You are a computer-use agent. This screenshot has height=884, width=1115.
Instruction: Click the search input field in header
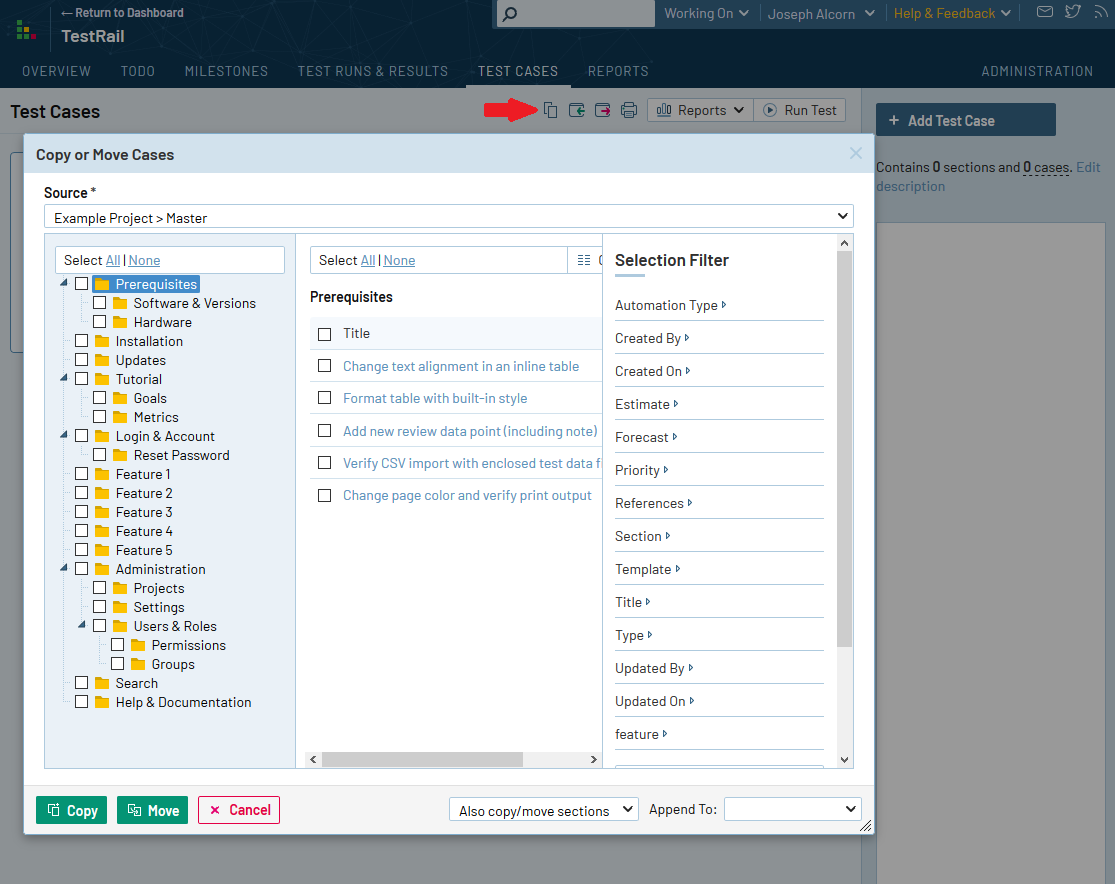click(575, 14)
